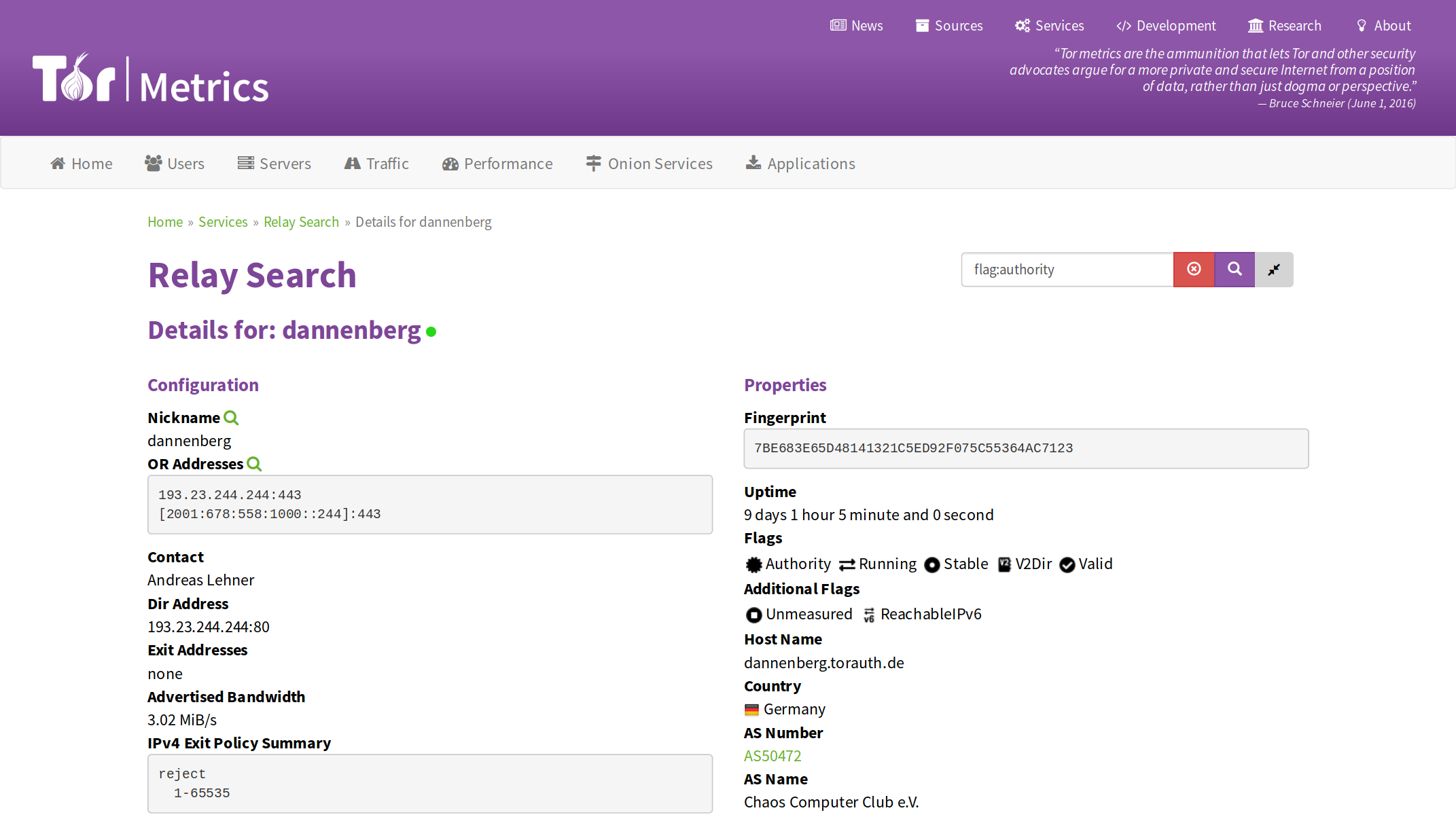Go to Home in navigation bar
Image resolution: width=1456 pixels, height=819 pixels.
82,164
